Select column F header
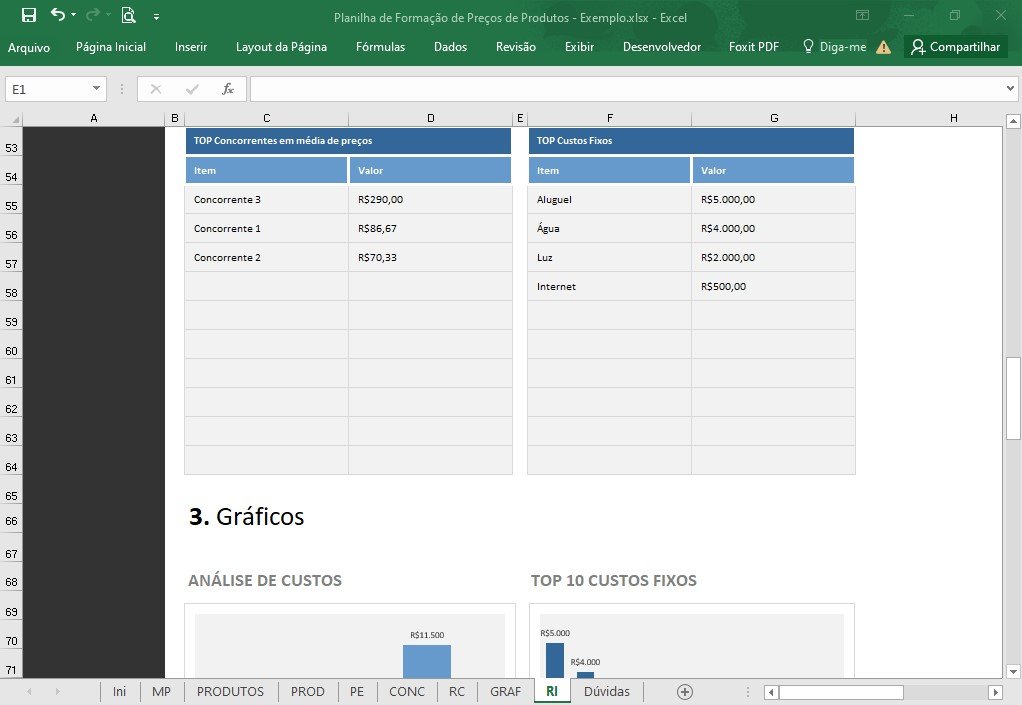This screenshot has height=705, width=1022. click(x=609, y=119)
